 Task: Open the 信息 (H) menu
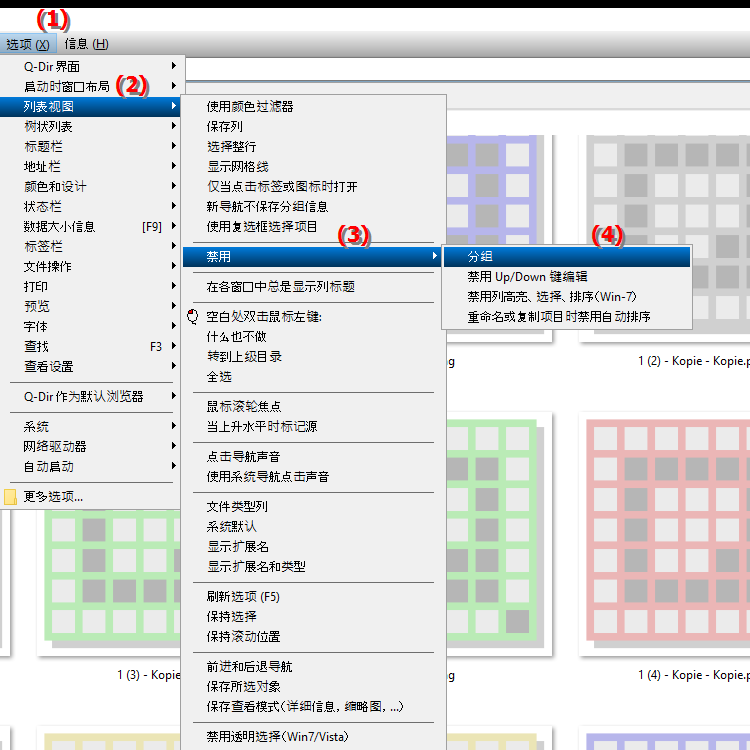tap(87, 44)
